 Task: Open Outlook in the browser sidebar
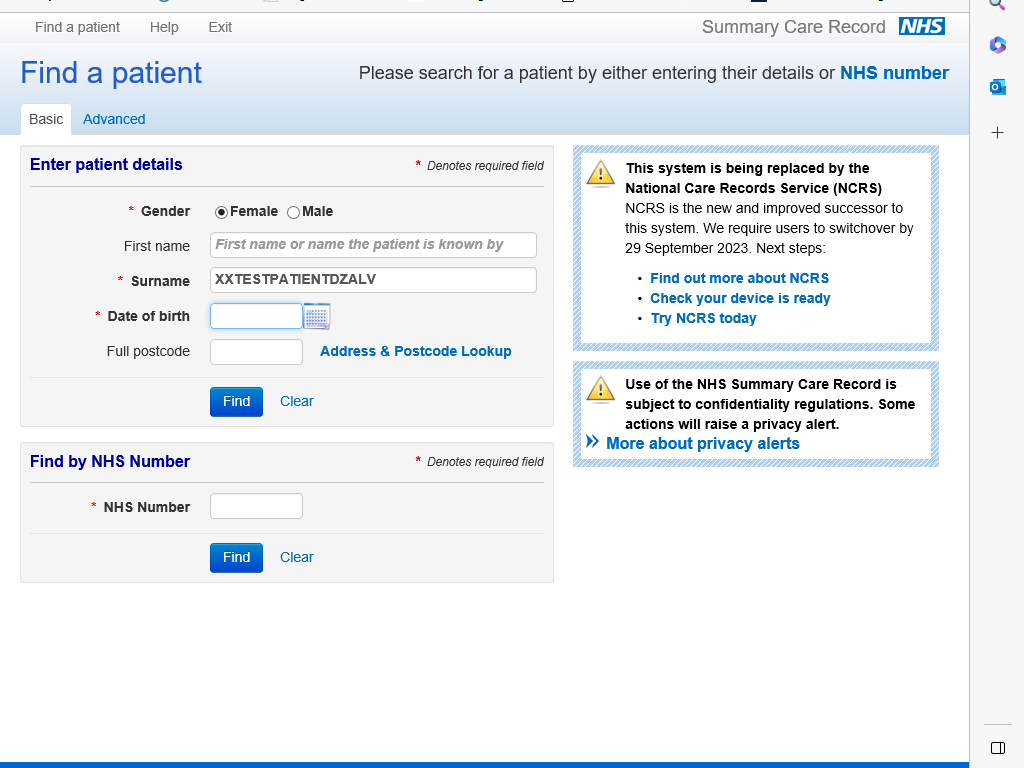click(x=997, y=87)
